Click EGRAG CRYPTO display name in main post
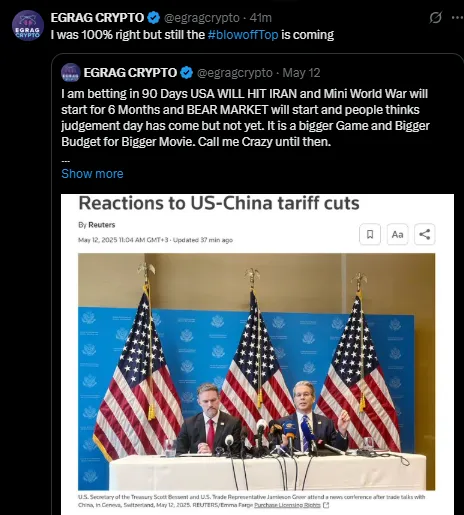464x515 pixels. [x=97, y=18]
